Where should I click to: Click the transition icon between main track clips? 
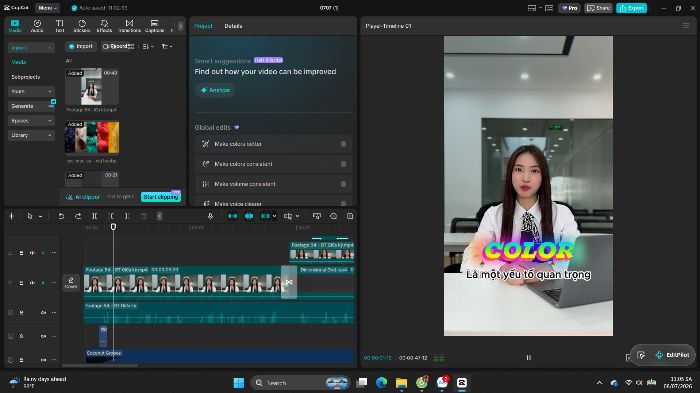(289, 282)
